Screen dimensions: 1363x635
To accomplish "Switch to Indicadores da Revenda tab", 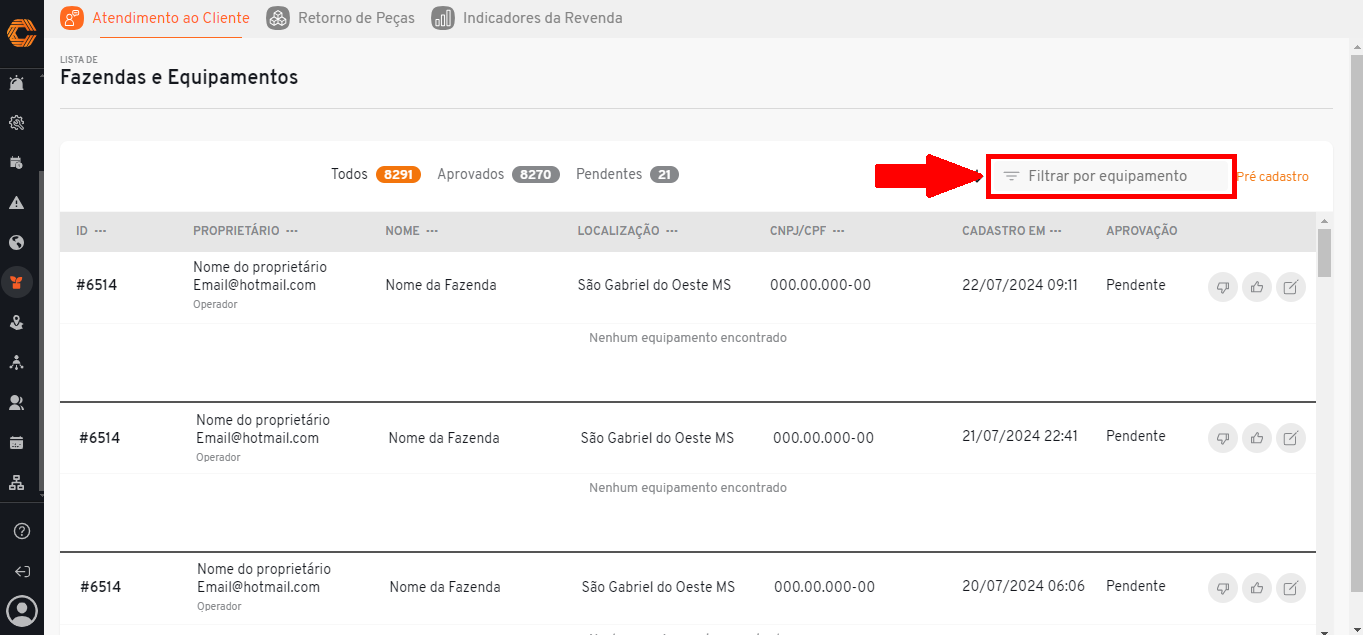I will coord(527,18).
